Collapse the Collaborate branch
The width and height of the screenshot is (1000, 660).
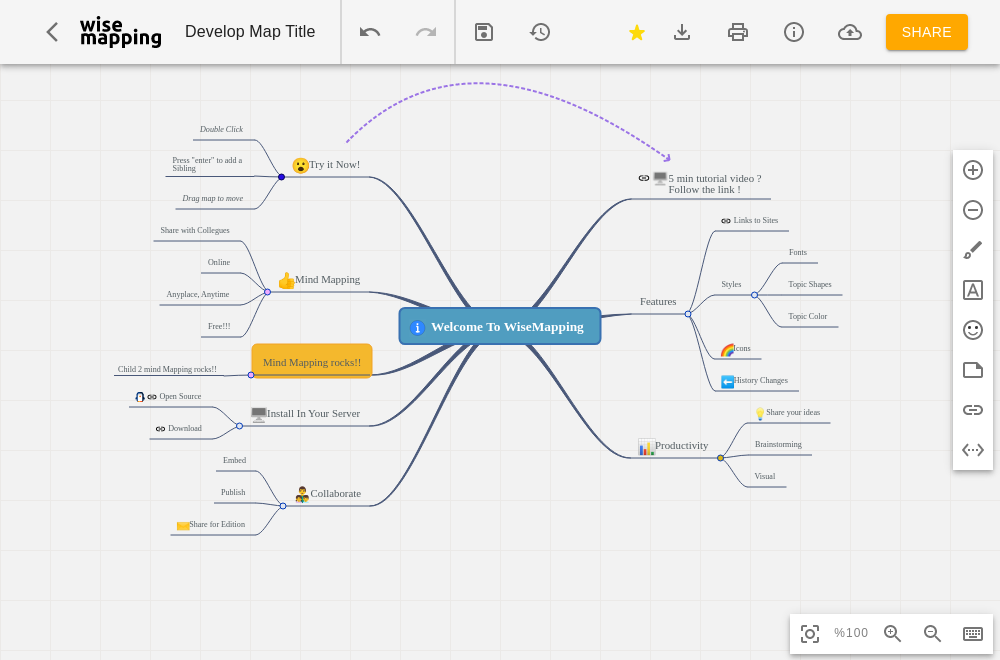(x=283, y=506)
